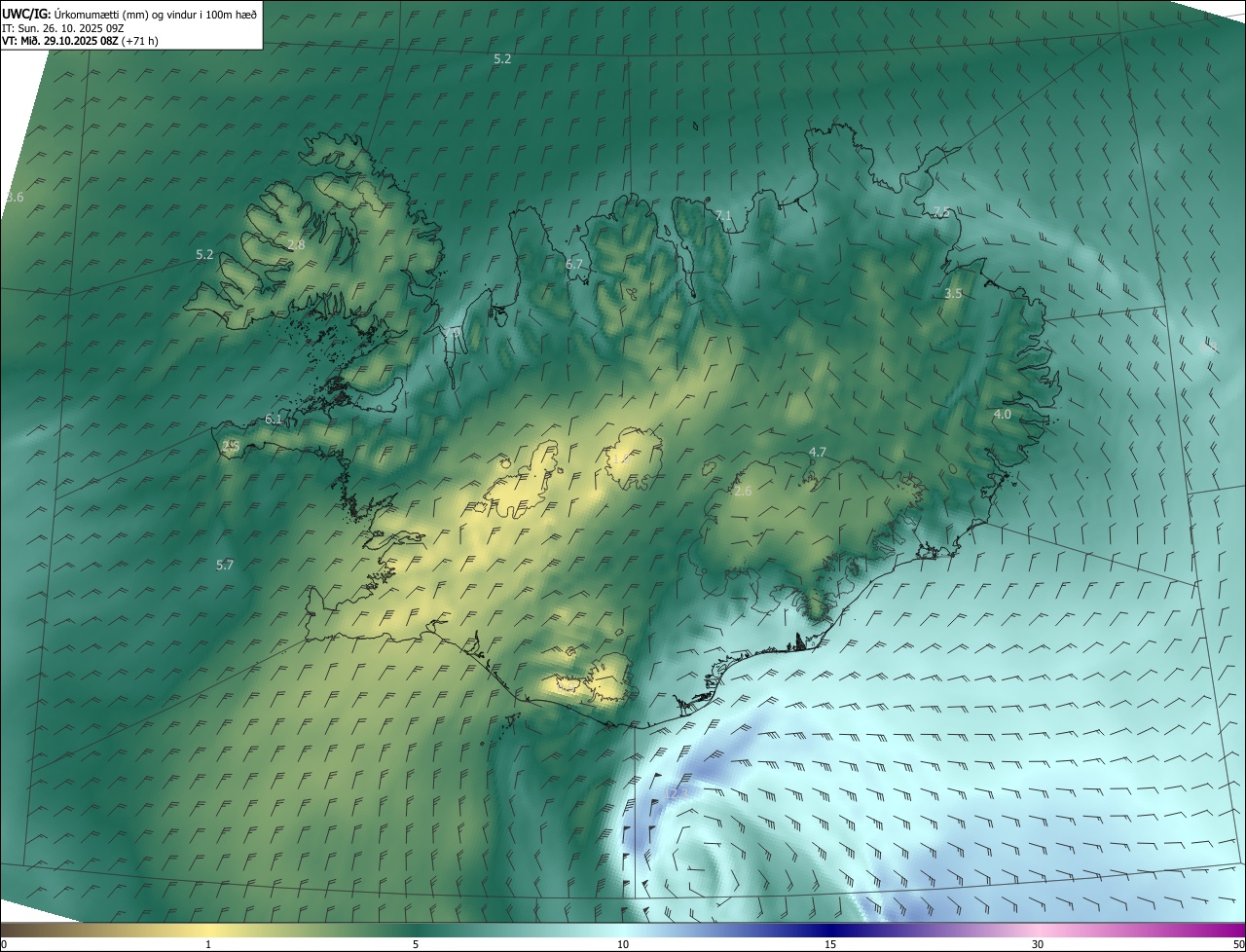Viewport: 1246px width, 952px height.
Task: Click the value 5.7 over the sea southwest
Action: click(x=225, y=565)
